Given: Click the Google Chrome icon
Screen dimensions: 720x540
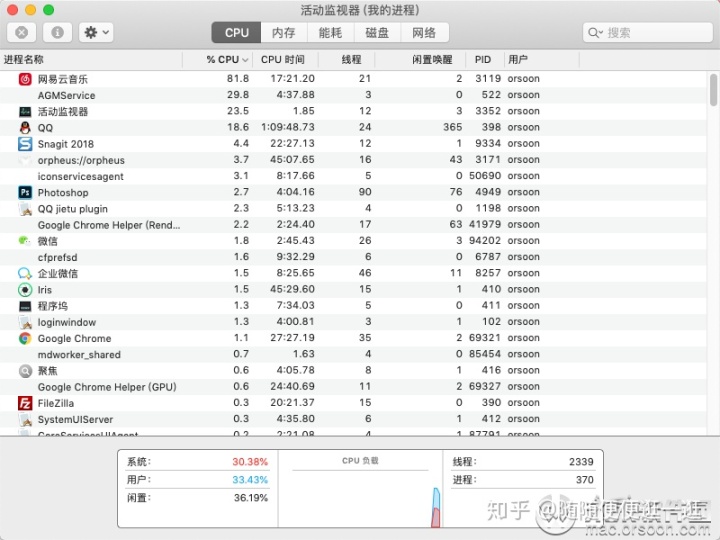Looking at the screenshot, I should pos(25,338).
